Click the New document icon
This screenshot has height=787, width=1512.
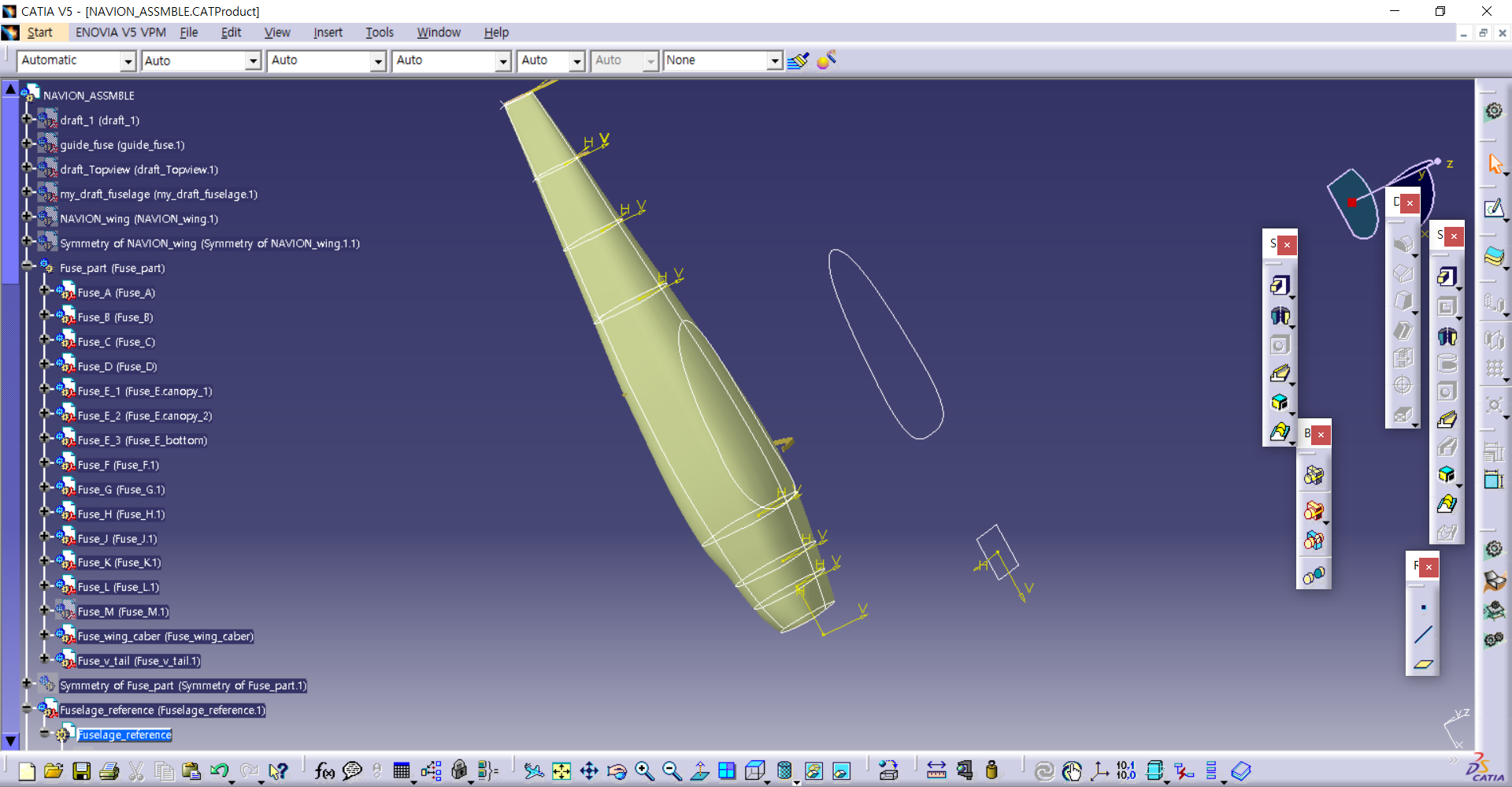27,771
